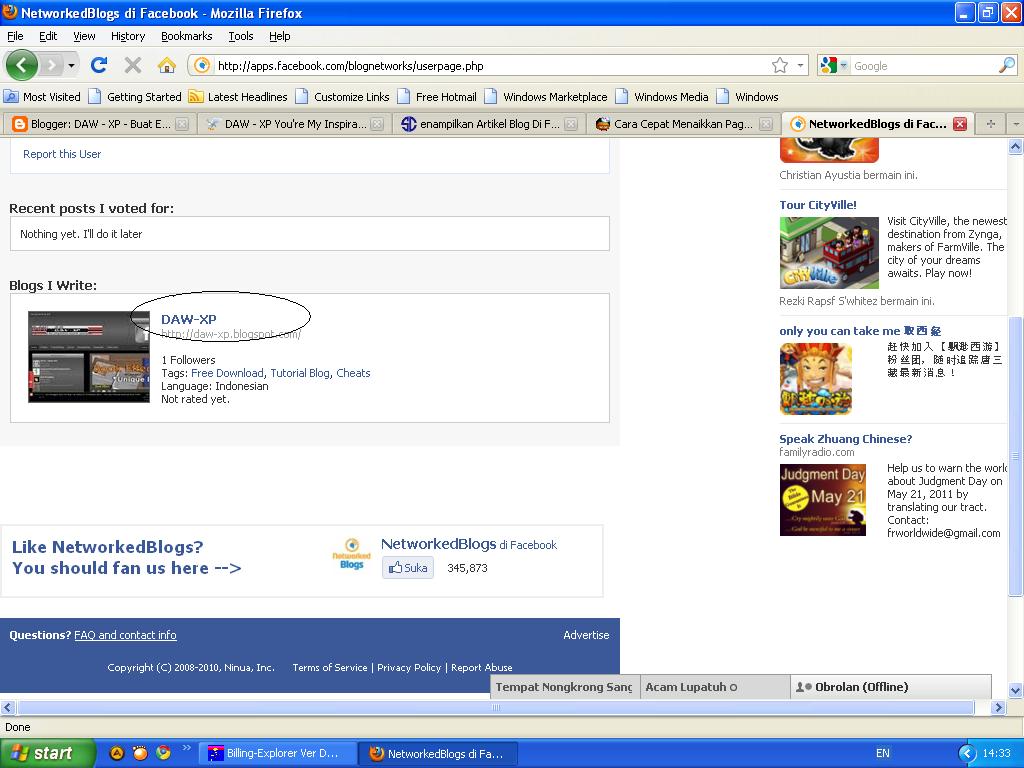
Task: Open the Latest Headlines feed bookmark
Action: coord(238,97)
